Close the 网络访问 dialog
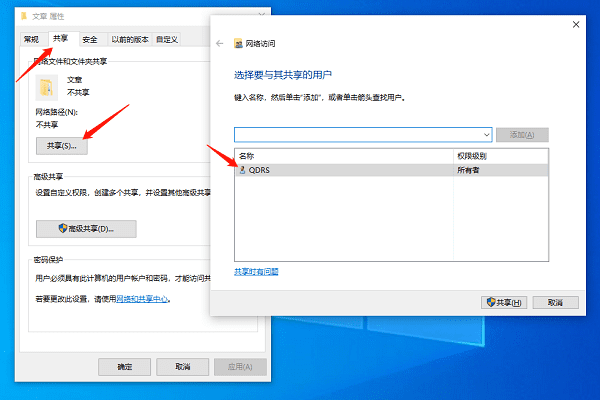This screenshot has height=400, width=600. [576, 24]
